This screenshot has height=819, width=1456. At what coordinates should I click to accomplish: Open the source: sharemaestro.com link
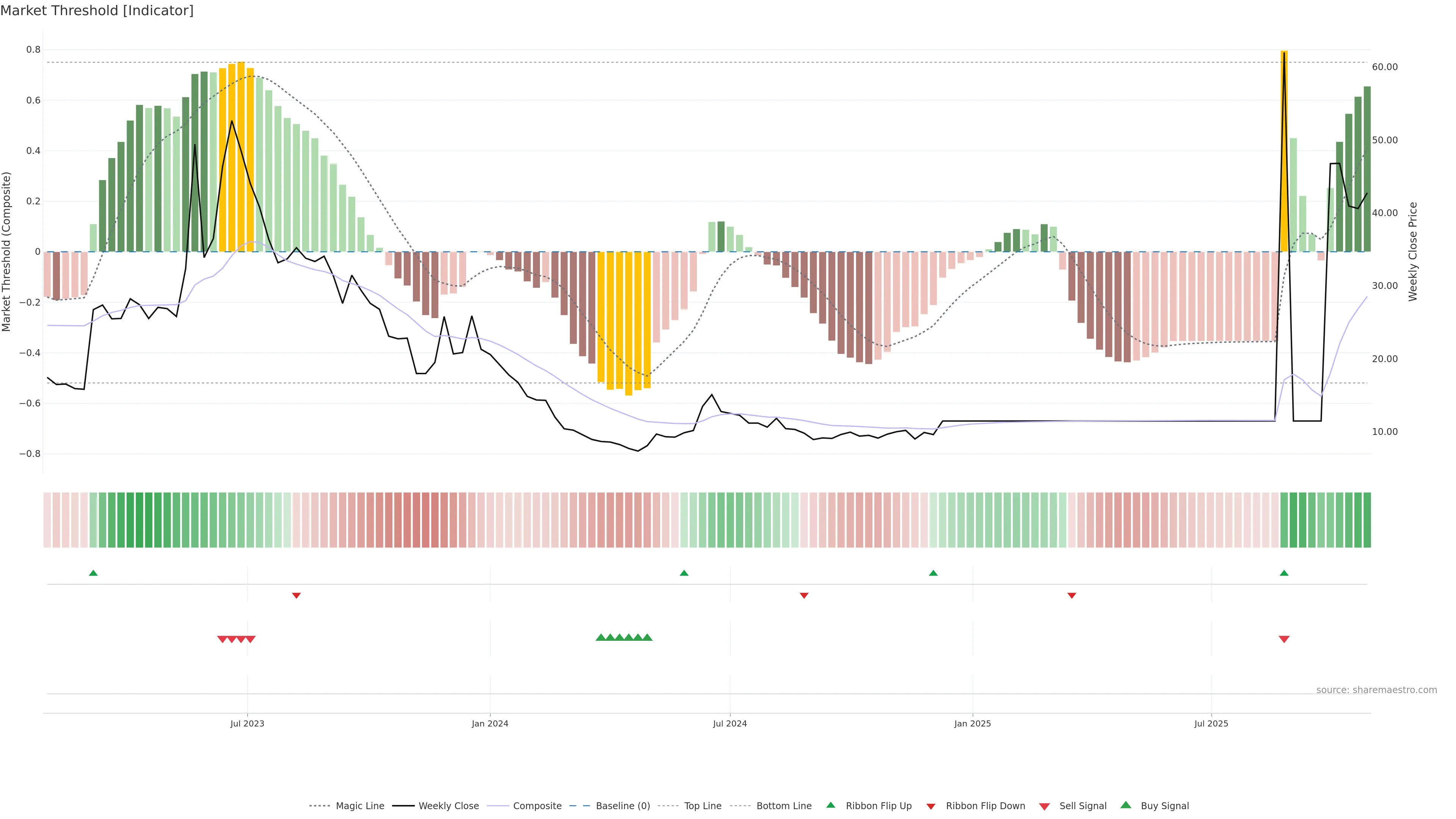[x=1376, y=690]
